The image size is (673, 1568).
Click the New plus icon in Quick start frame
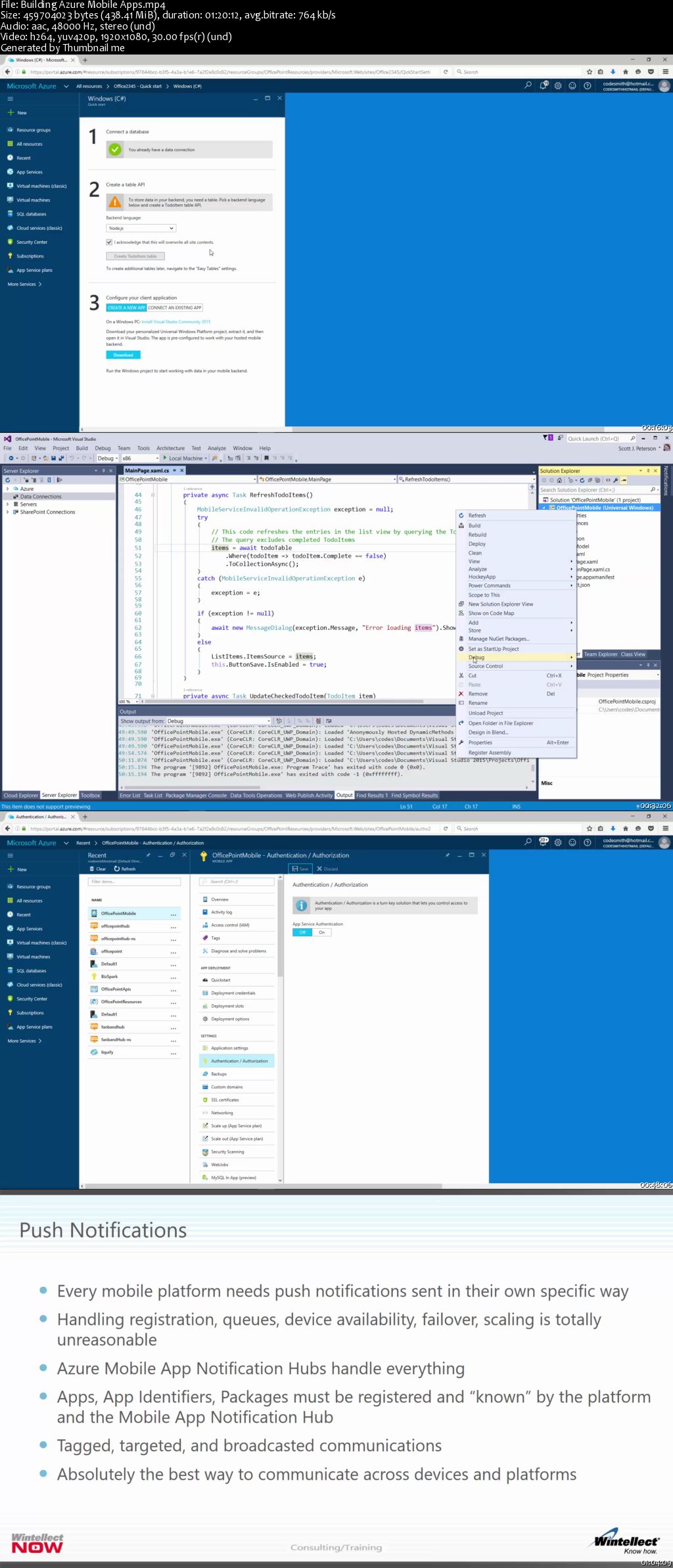[11, 112]
